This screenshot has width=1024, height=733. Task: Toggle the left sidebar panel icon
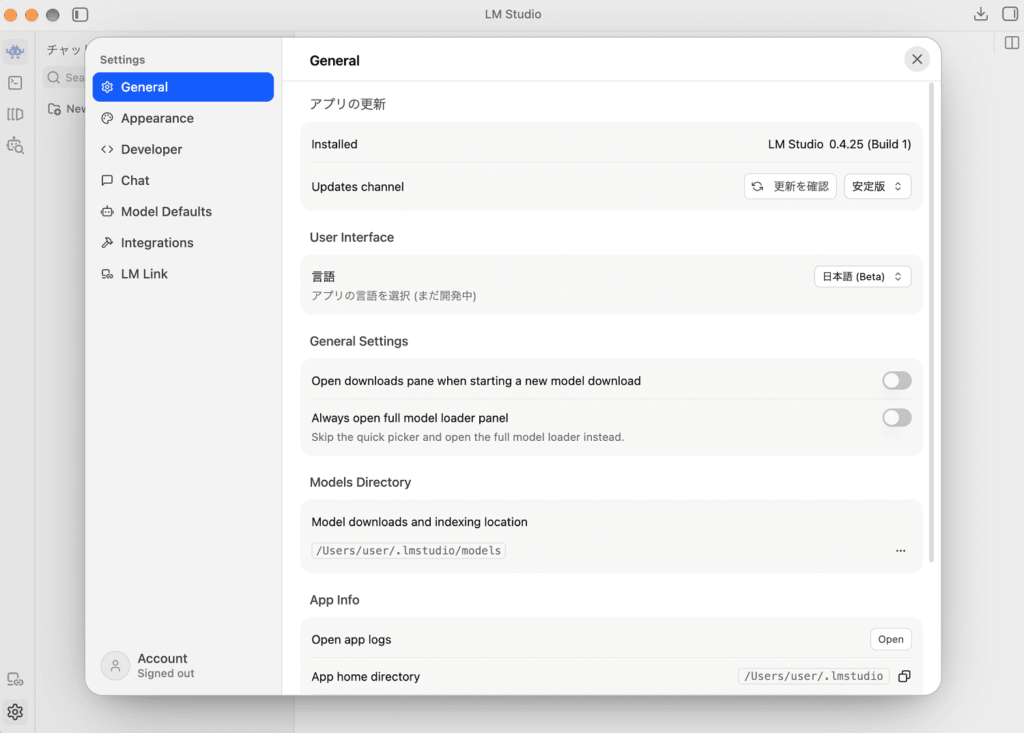coord(80,14)
